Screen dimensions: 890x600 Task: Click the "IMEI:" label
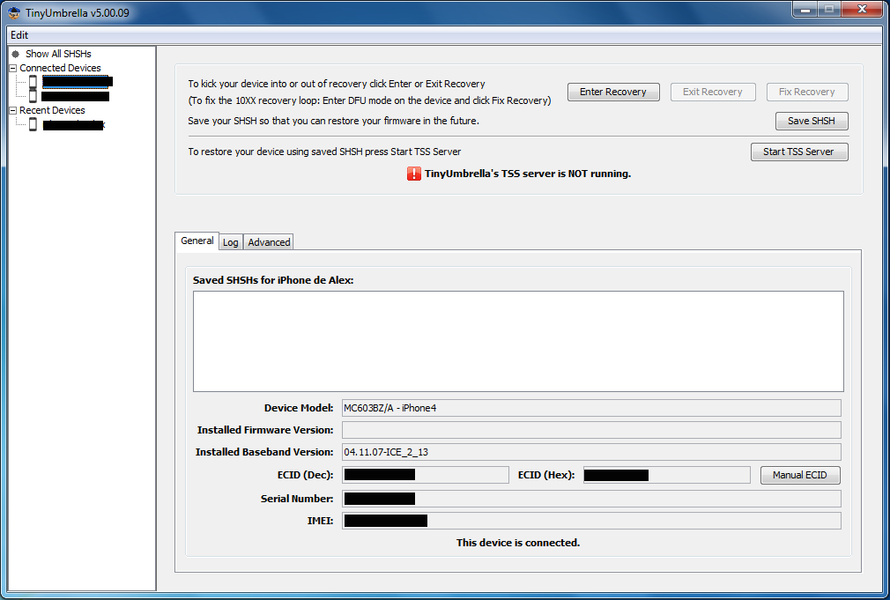(320, 521)
